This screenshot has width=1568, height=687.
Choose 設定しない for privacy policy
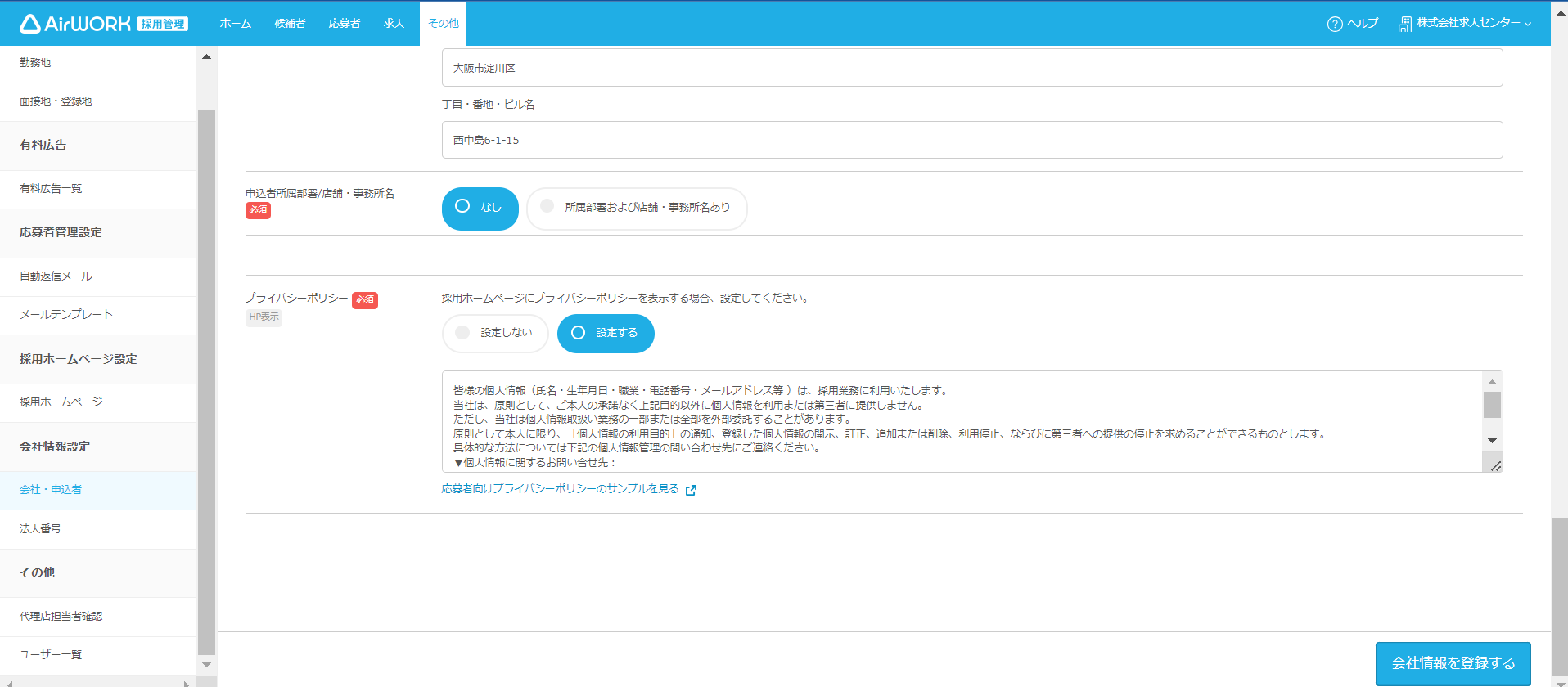pos(495,333)
